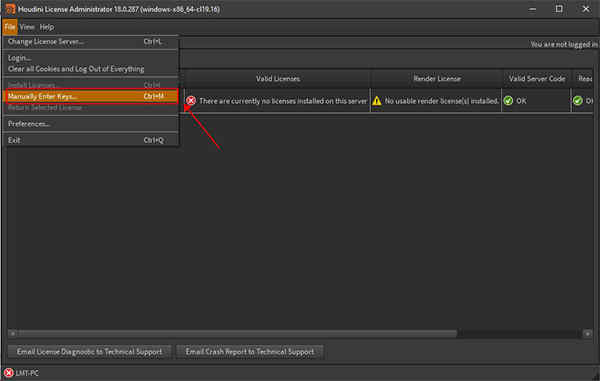This screenshot has height=381, width=600.
Task: Choose Change License Server option
Action: click(91, 41)
